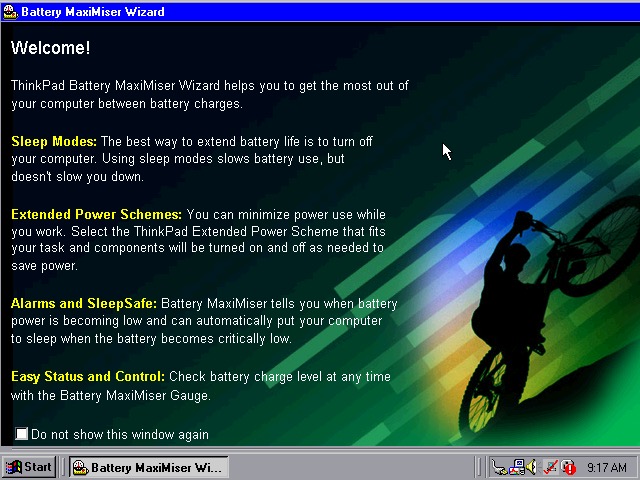Screen dimensions: 640x480
Task: Click the 'Sleep Modes:' yellow heading
Action: click(54, 142)
